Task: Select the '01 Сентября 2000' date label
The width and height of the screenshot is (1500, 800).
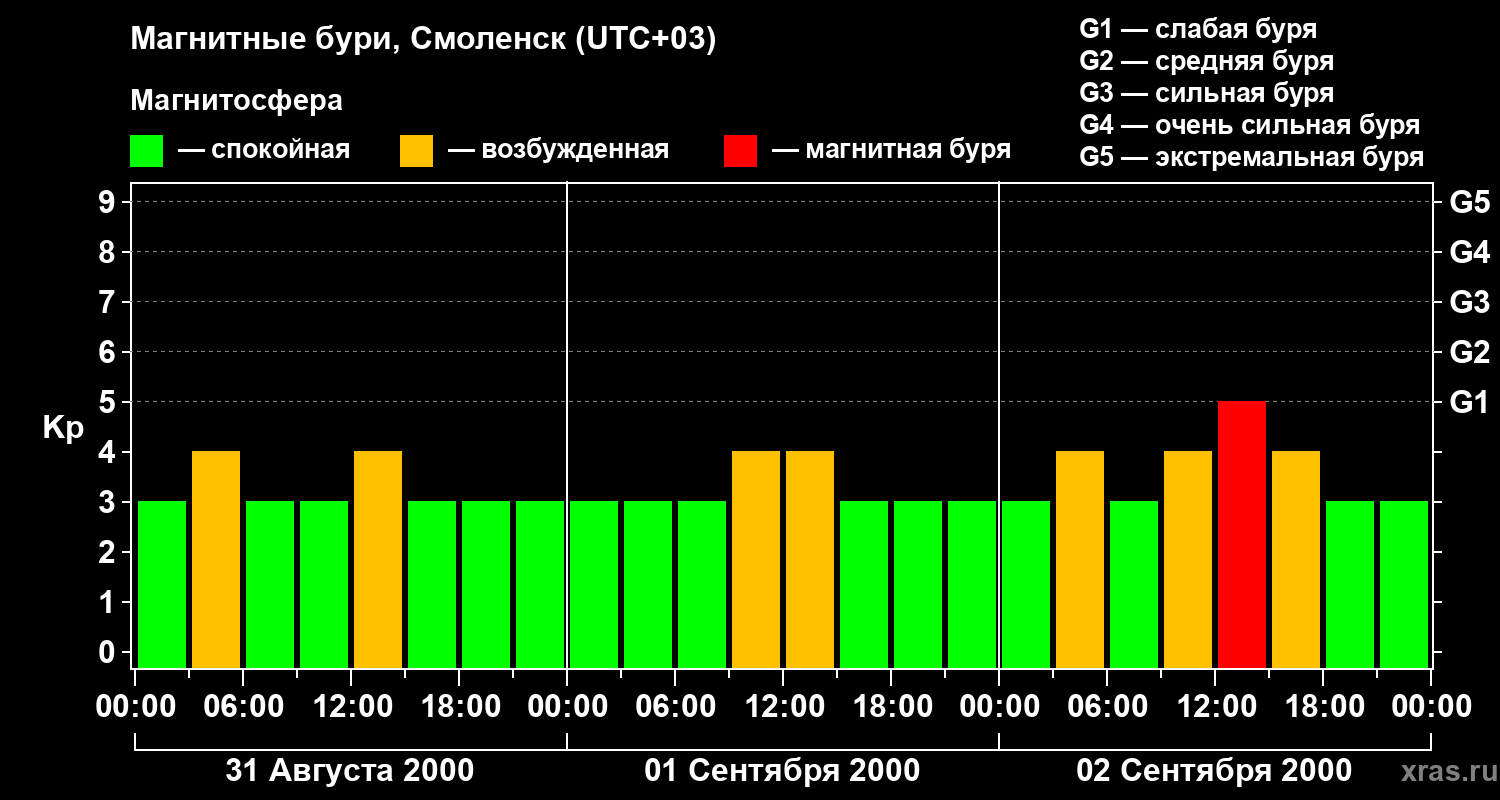Action: (x=782, y=771)
